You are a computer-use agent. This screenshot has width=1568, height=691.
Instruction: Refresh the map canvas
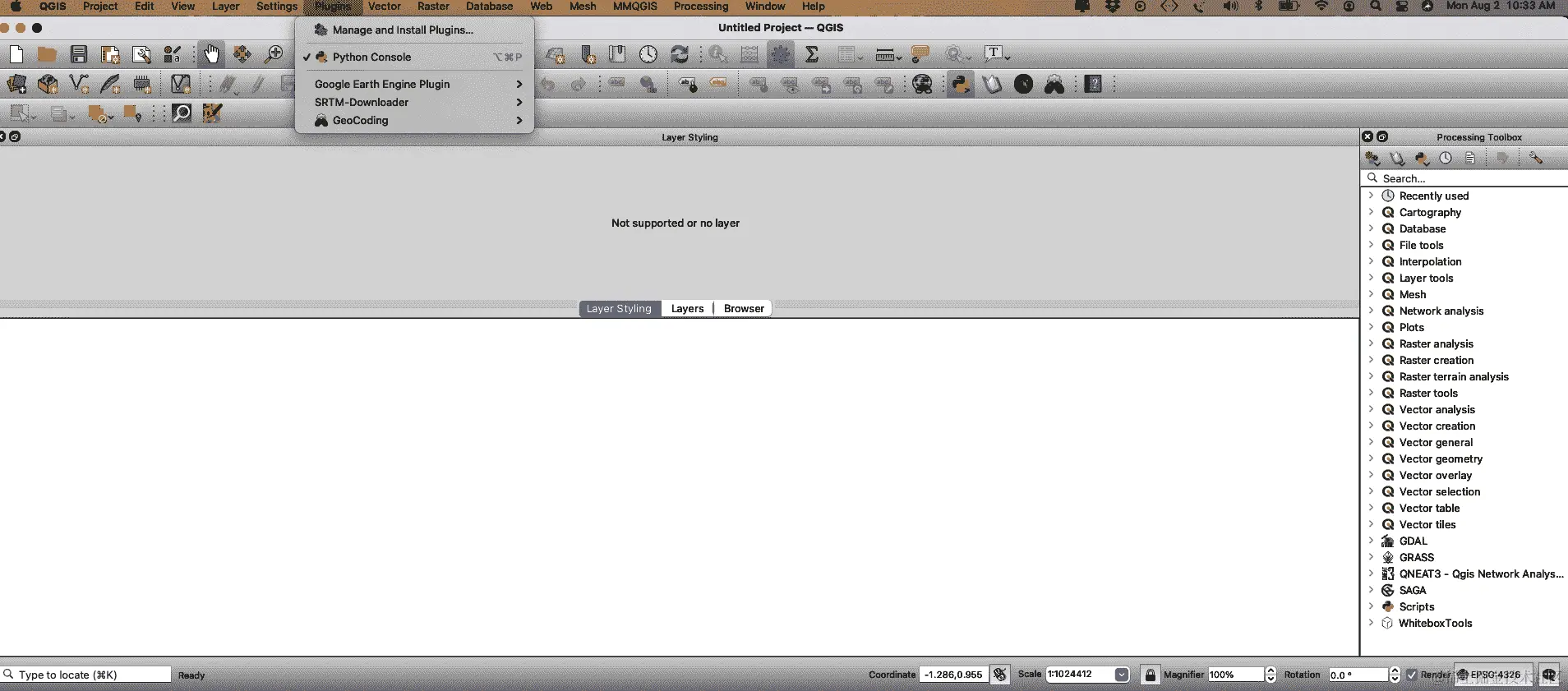(x=680, y=55)
